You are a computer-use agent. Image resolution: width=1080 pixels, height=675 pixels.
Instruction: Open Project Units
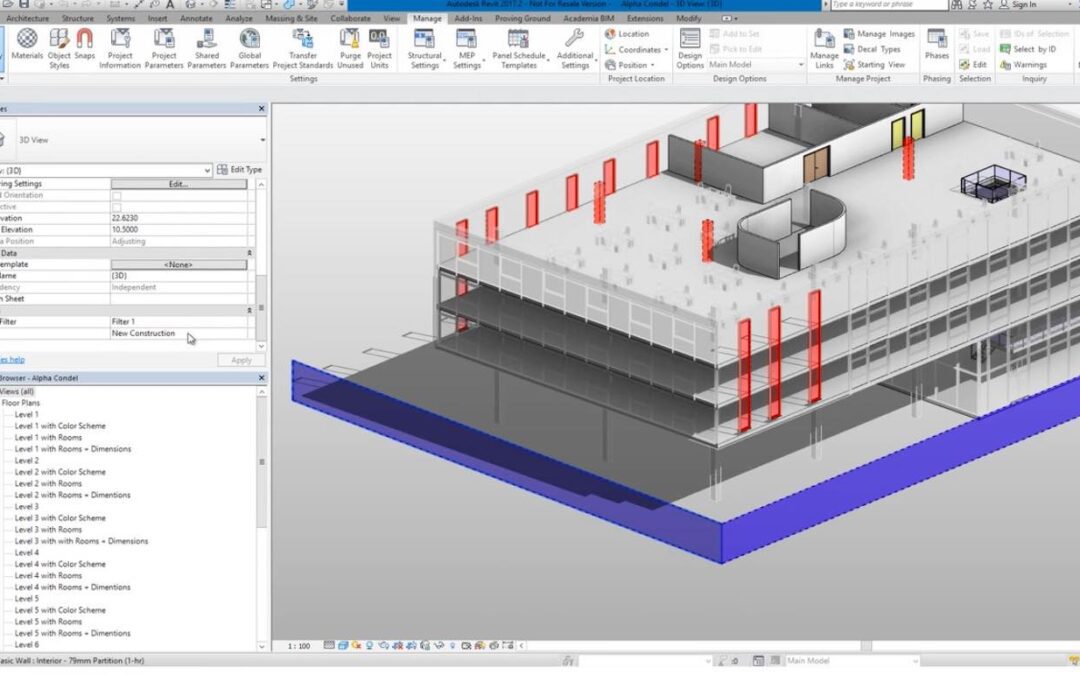379,48
